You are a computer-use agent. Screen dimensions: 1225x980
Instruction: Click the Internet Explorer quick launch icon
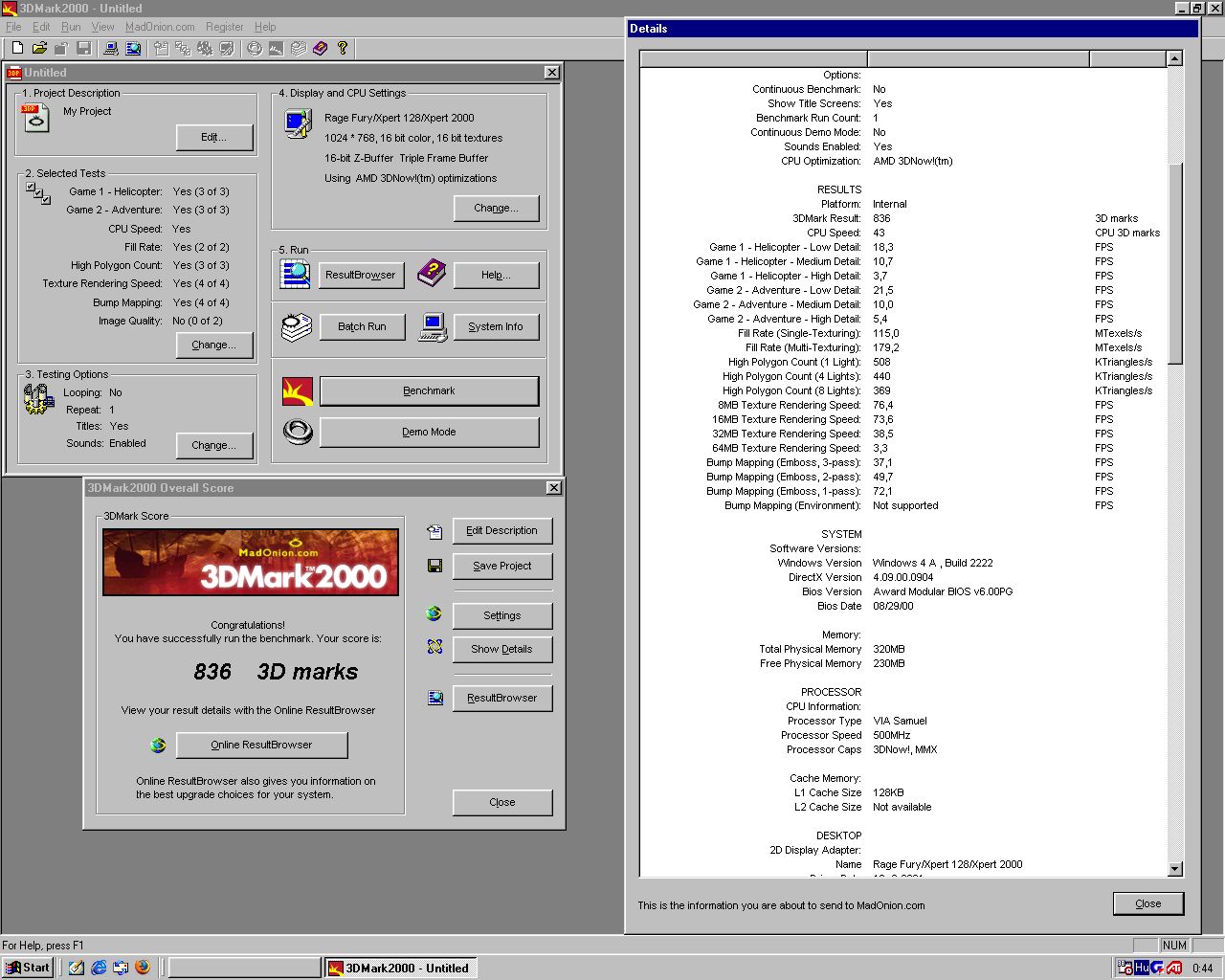99,968
